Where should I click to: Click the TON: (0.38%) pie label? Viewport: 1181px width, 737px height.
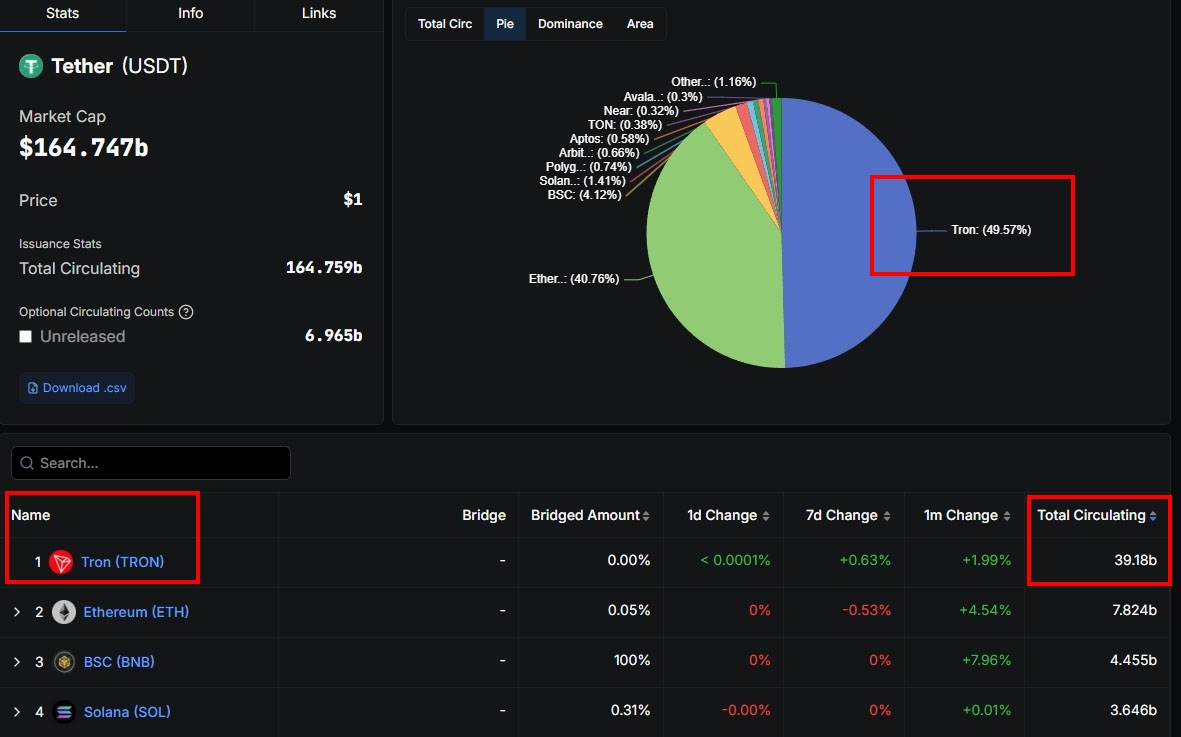[625, 125]
